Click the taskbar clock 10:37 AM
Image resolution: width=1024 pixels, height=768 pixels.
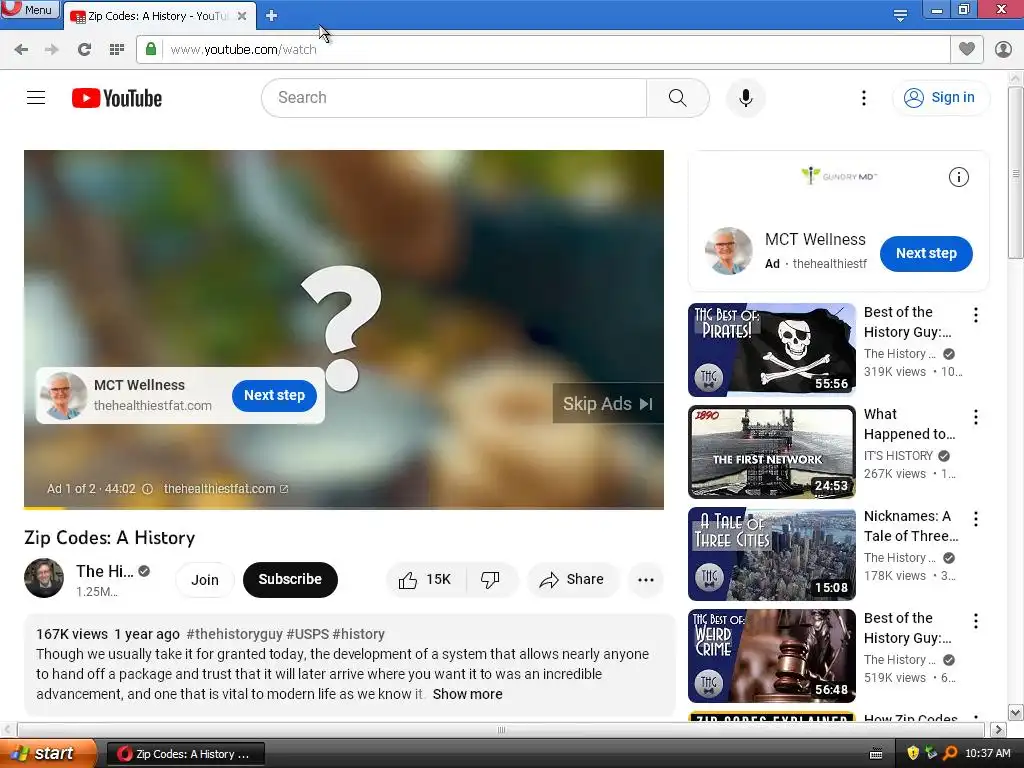(988, 754)
